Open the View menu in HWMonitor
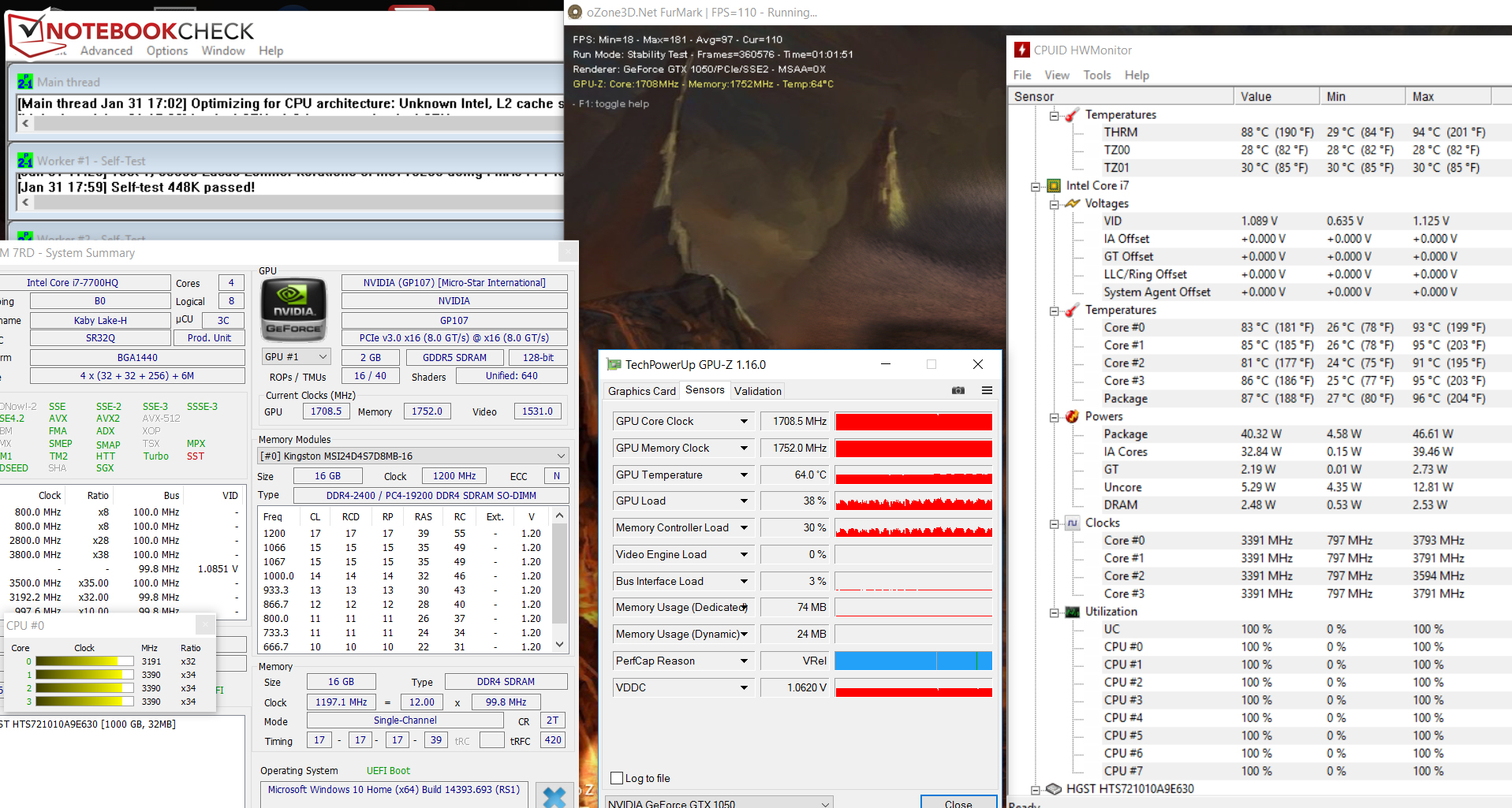 point(1057,75)
